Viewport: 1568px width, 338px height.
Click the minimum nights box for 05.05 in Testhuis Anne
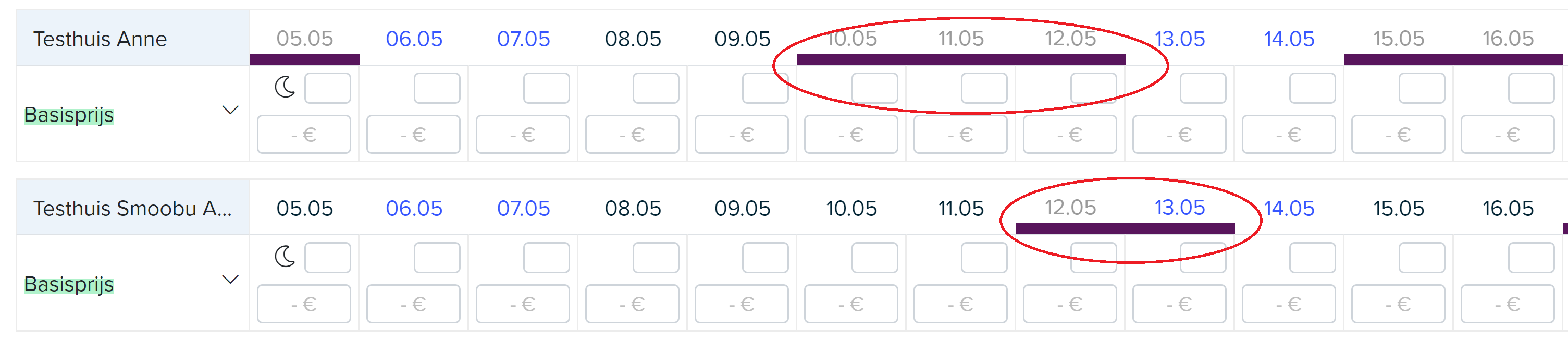click(327, 88)
